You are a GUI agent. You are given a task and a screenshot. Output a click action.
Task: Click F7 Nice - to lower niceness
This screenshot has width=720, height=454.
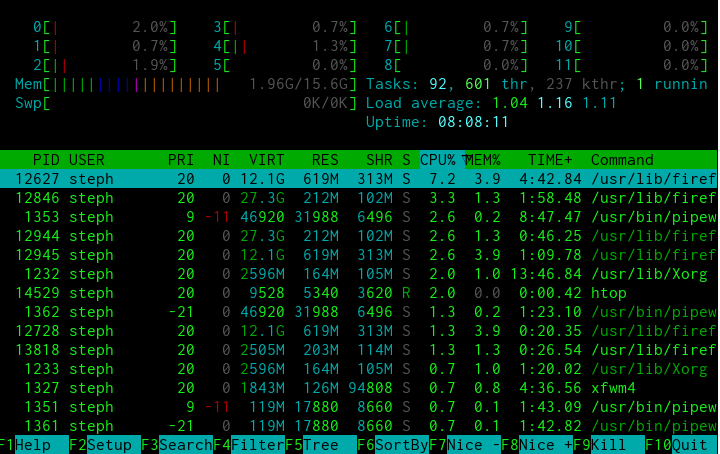click(x=465, y=445)
